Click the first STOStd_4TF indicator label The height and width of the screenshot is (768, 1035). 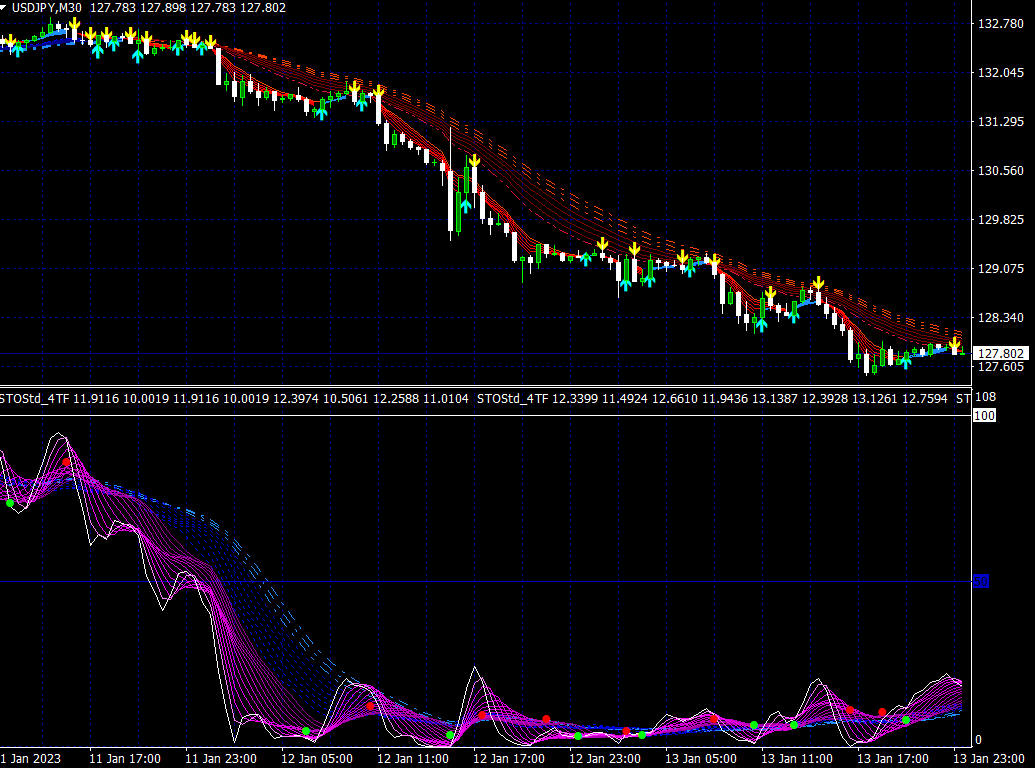[x=35, y=399]
